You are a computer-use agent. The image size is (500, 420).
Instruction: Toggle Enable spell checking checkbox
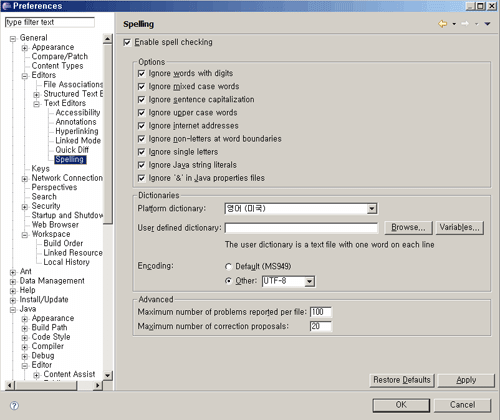point(127,42)
